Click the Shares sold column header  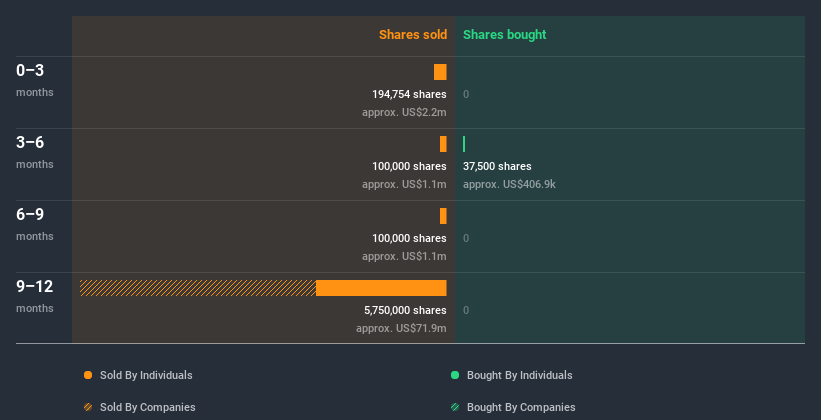[x=413, y=35]
